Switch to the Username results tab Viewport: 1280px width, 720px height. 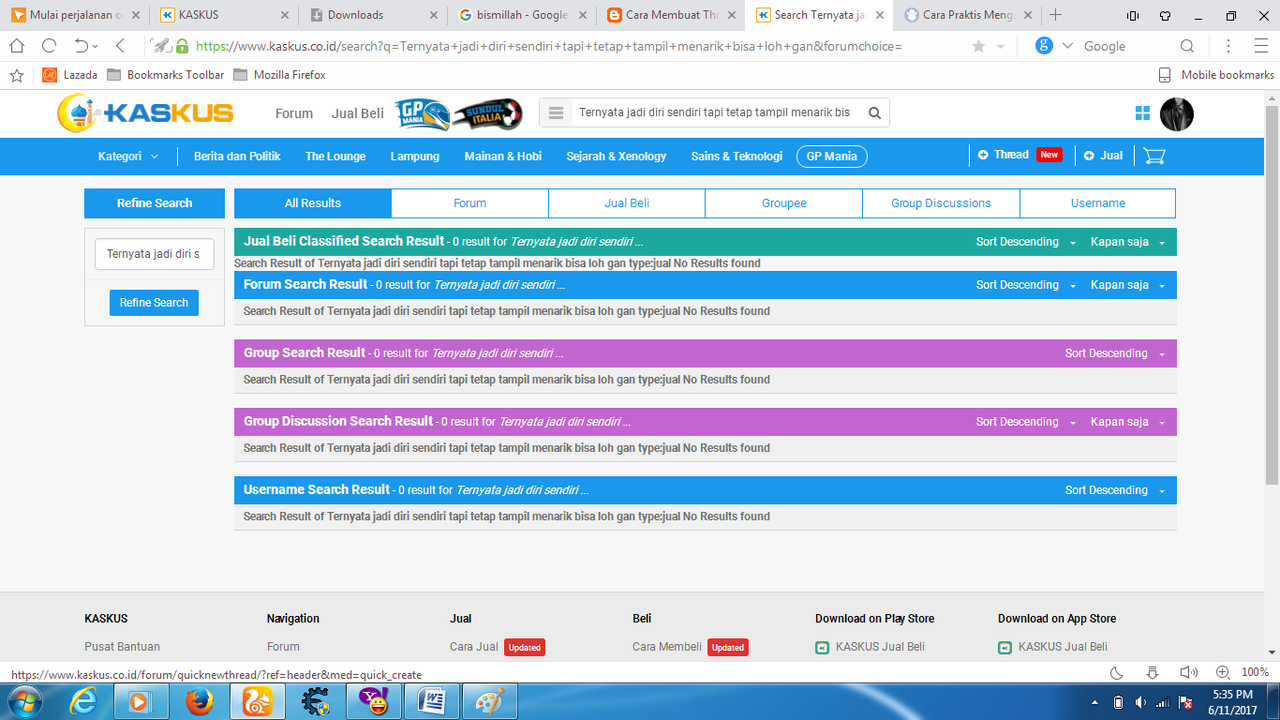[x=1098, y=203]
